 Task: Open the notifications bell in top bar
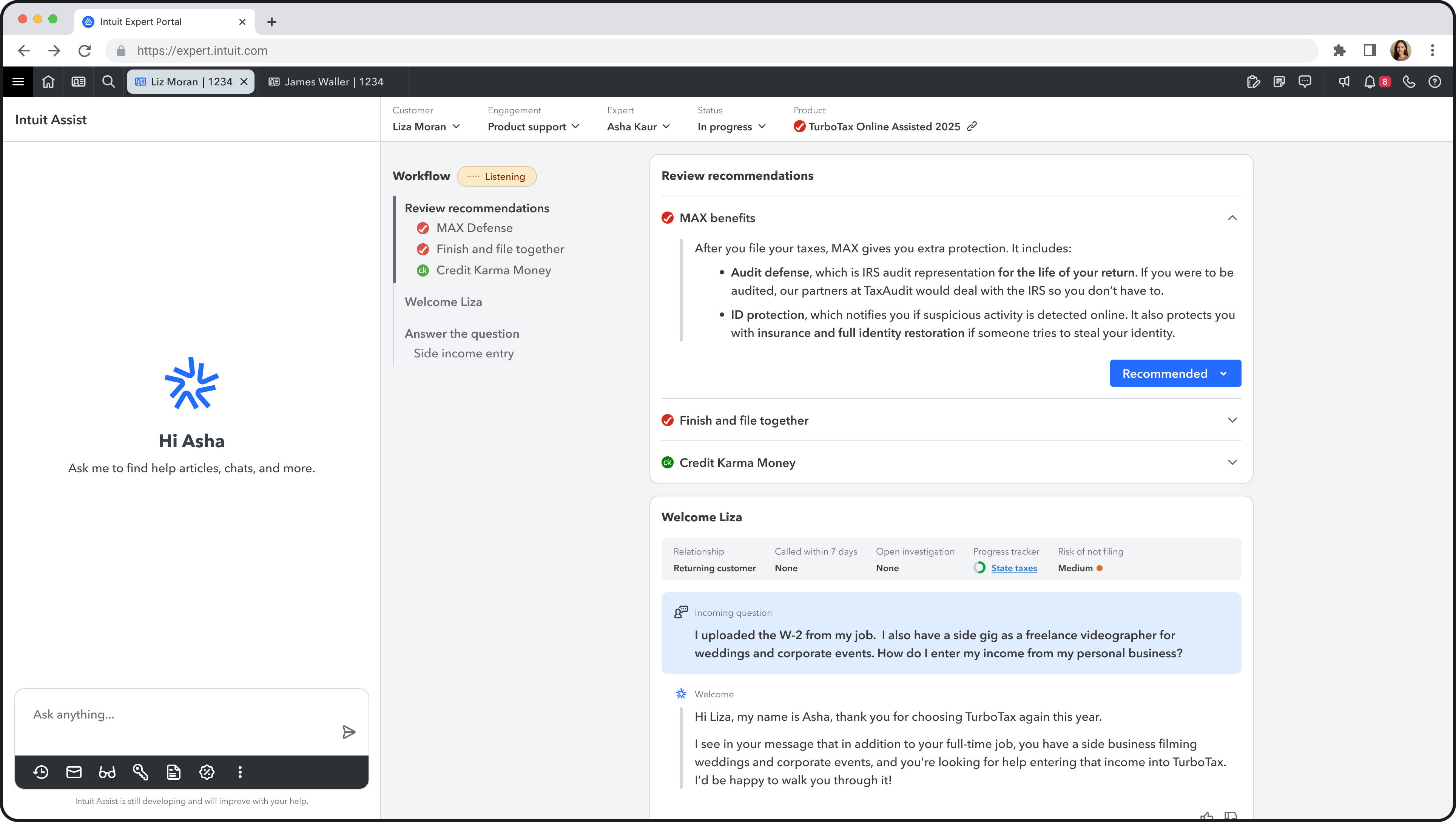(x=1370, y=82)
